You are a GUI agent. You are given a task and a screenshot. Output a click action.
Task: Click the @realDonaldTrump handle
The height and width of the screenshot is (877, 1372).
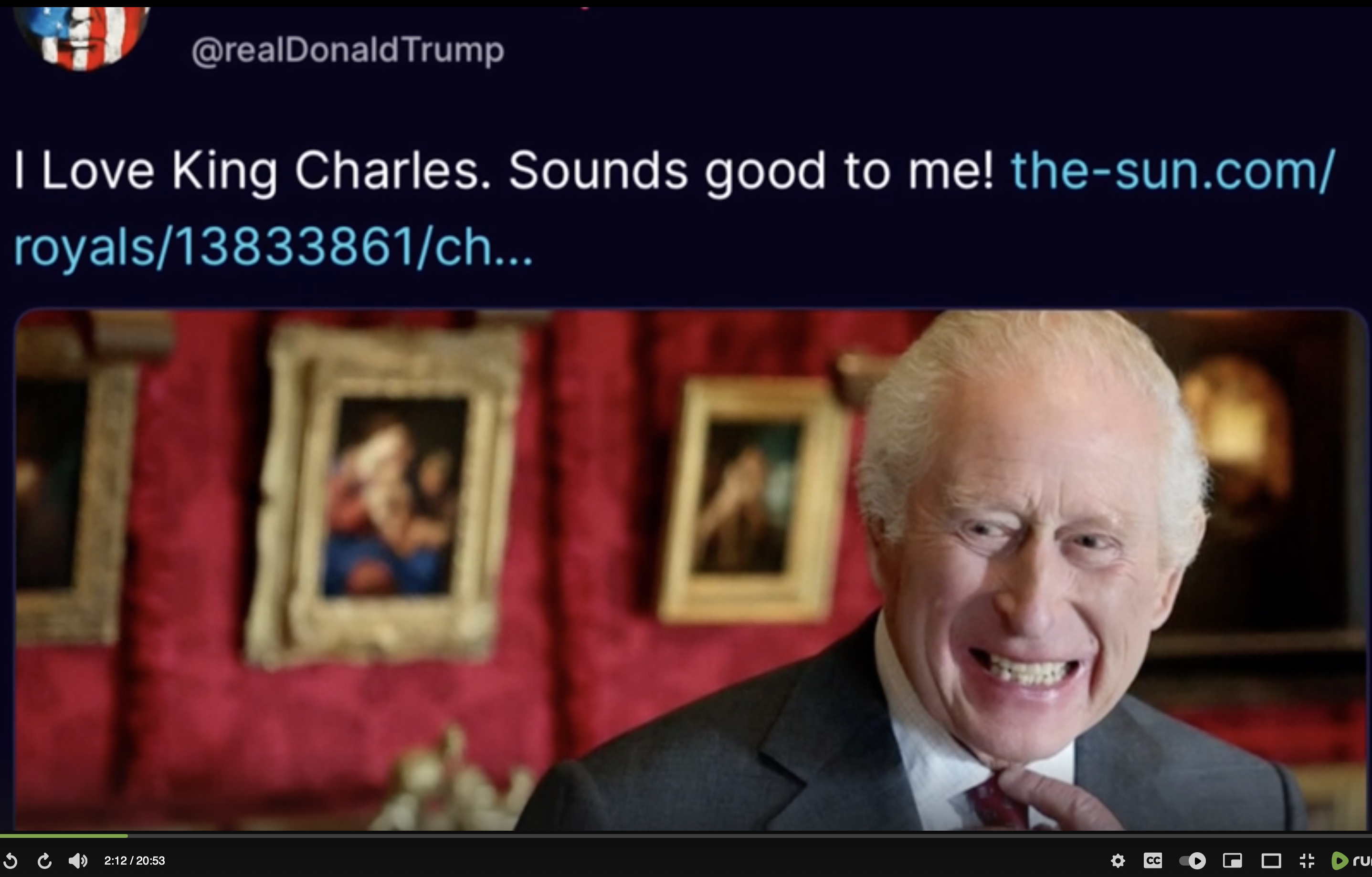click(x=348, y=50)
